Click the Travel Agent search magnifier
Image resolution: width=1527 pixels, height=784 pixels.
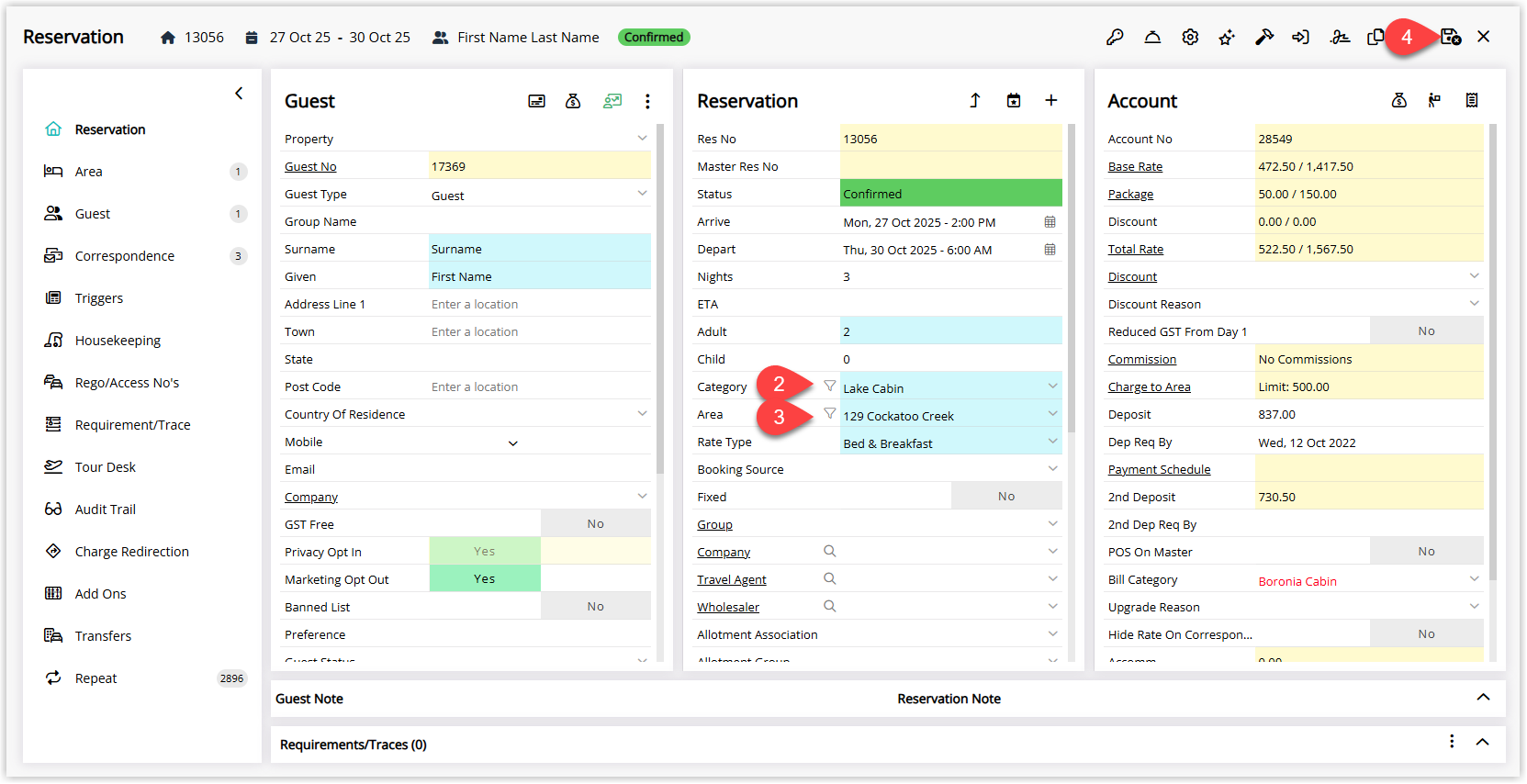click(830, 578)
